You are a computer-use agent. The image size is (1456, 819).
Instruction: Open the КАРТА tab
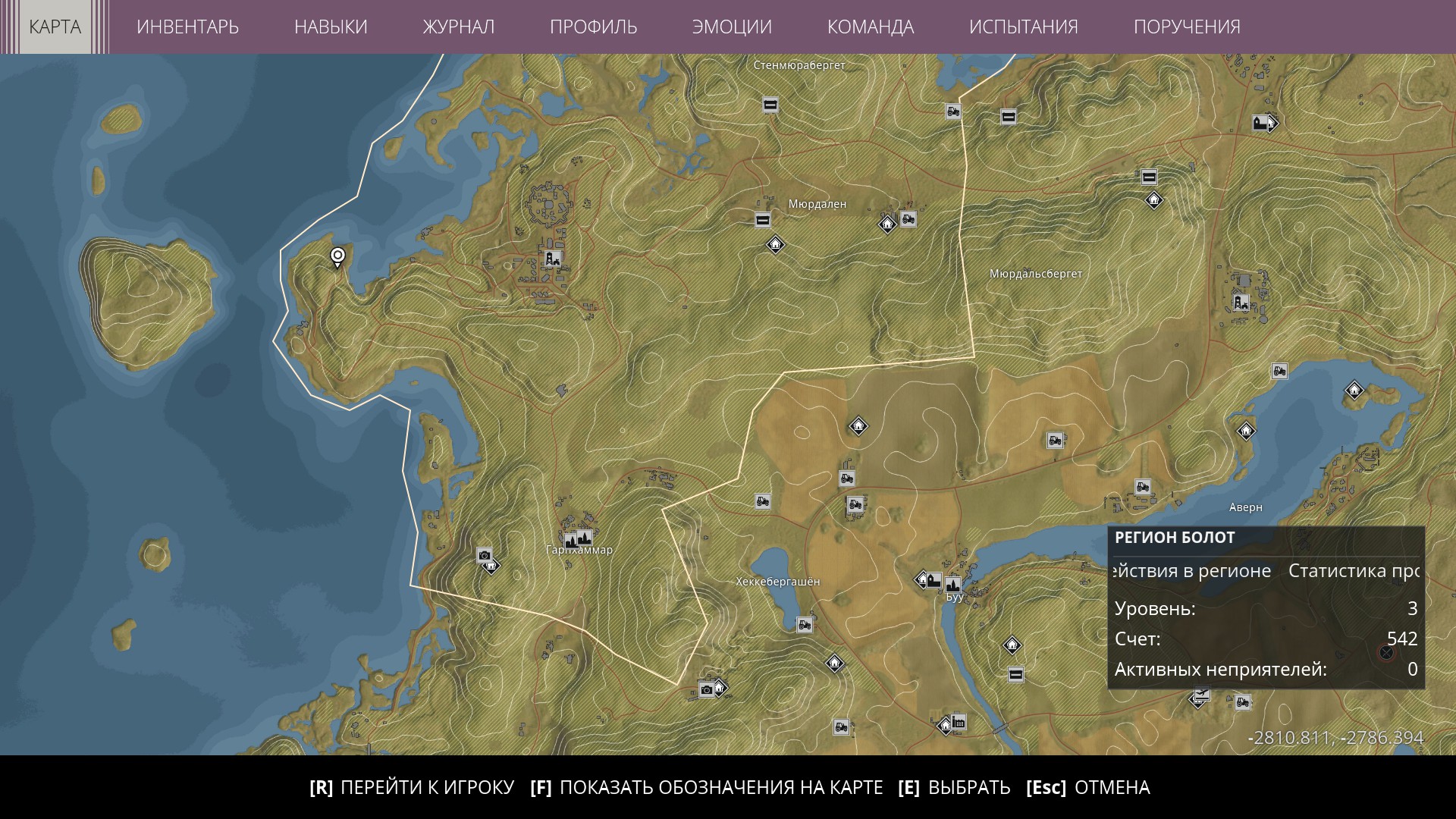pos(55,27)
